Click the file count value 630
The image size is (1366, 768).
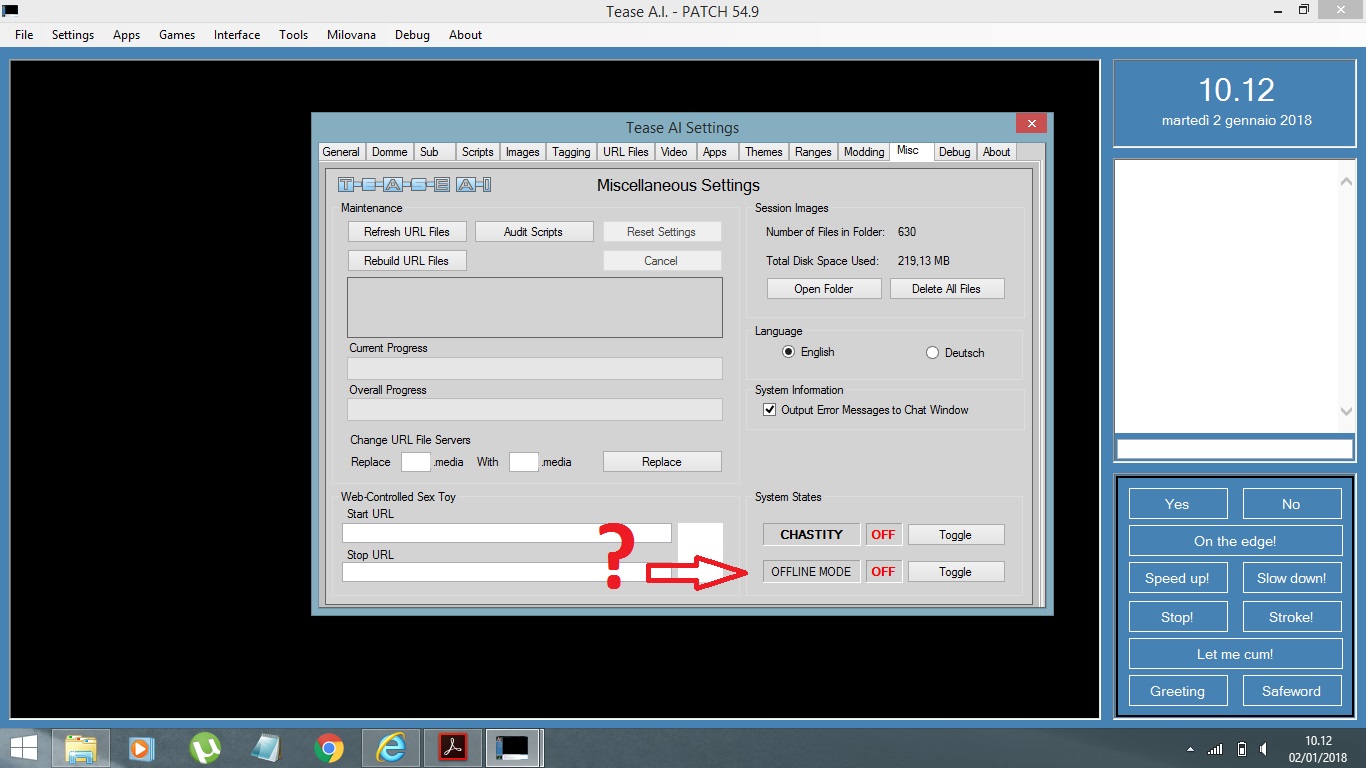907,232
